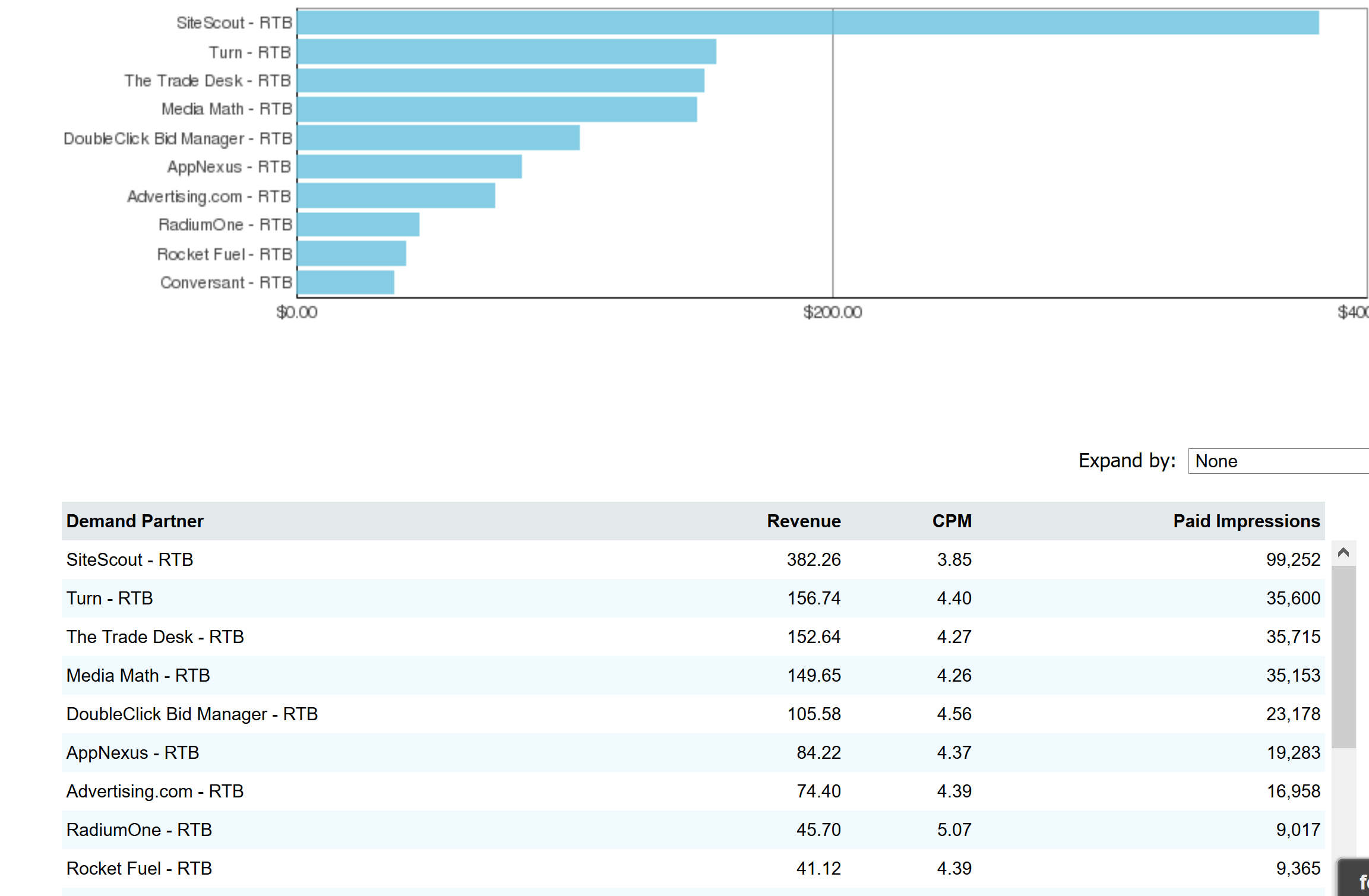Click the Turn - RTB bar in chart
Viewport: 1369px width, 896px height.
click(507, 52)
